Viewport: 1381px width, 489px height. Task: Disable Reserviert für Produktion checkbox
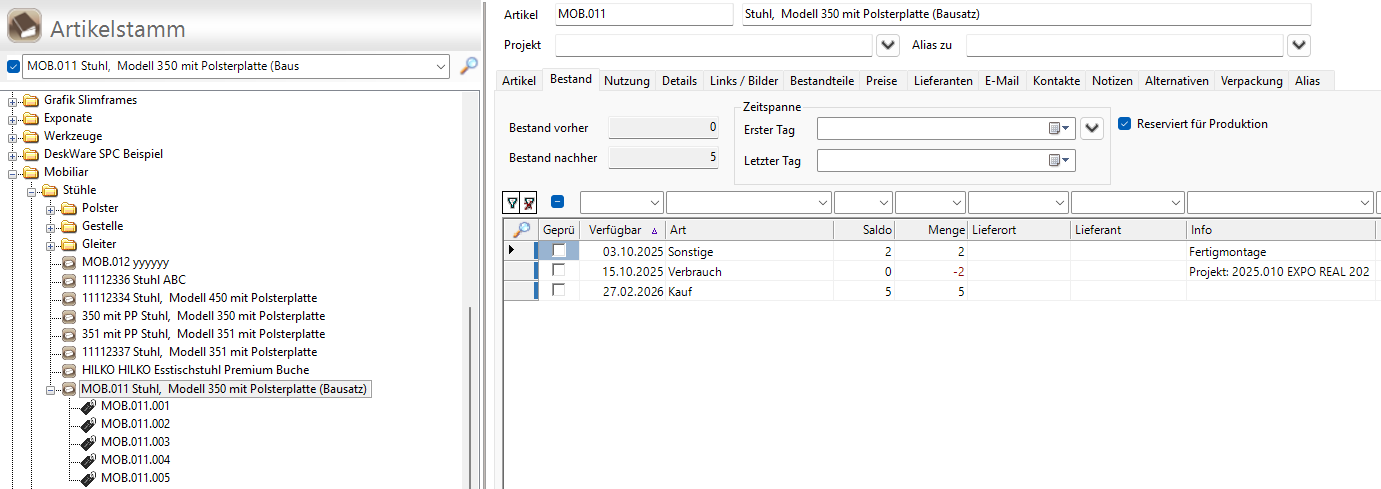pos(1125,124)
